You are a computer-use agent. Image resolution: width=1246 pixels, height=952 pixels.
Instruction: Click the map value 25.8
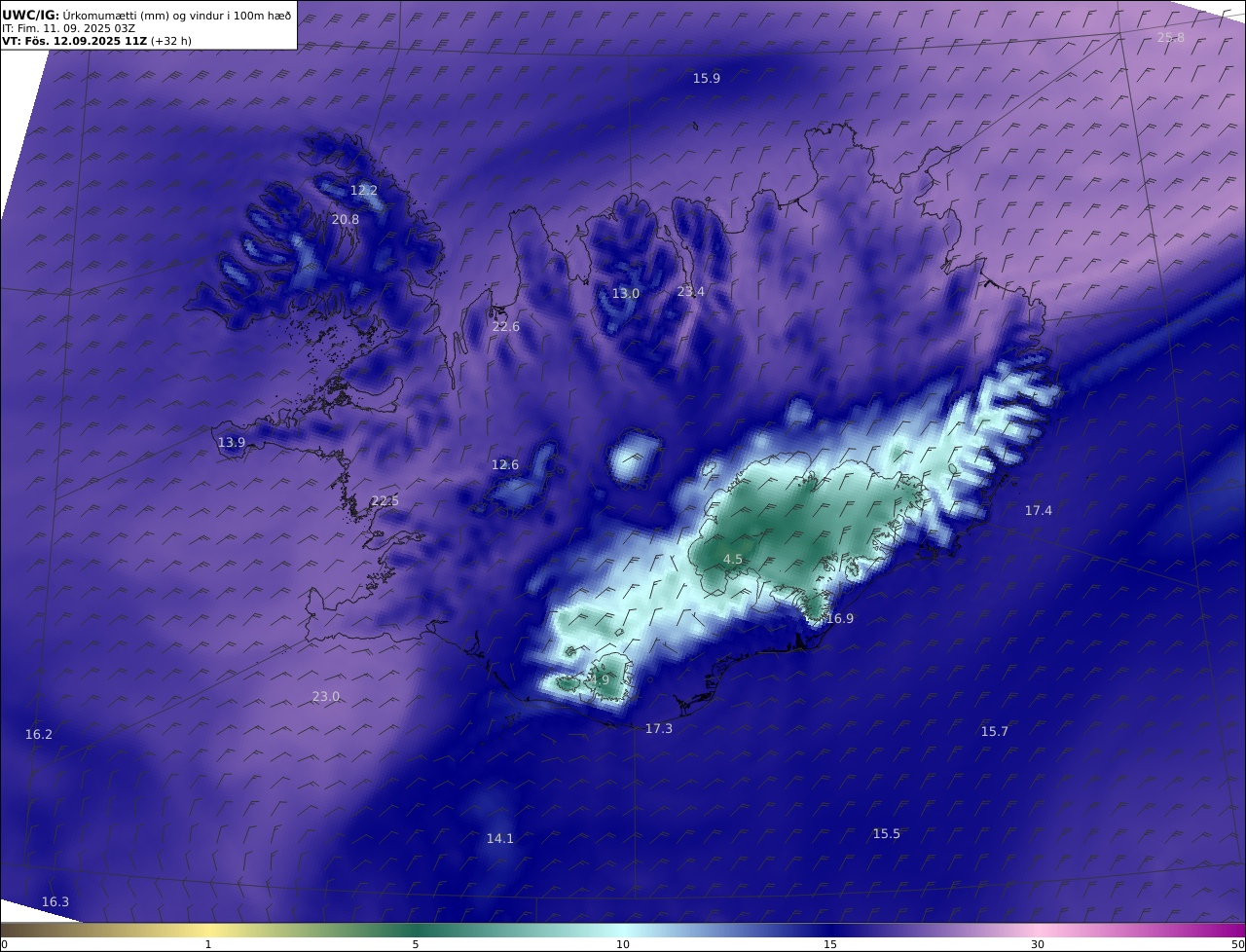[x=1171, y=37]
